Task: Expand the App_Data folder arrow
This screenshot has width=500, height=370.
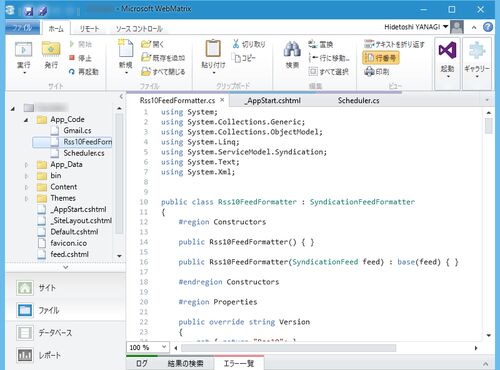Action: pos(26,165)
